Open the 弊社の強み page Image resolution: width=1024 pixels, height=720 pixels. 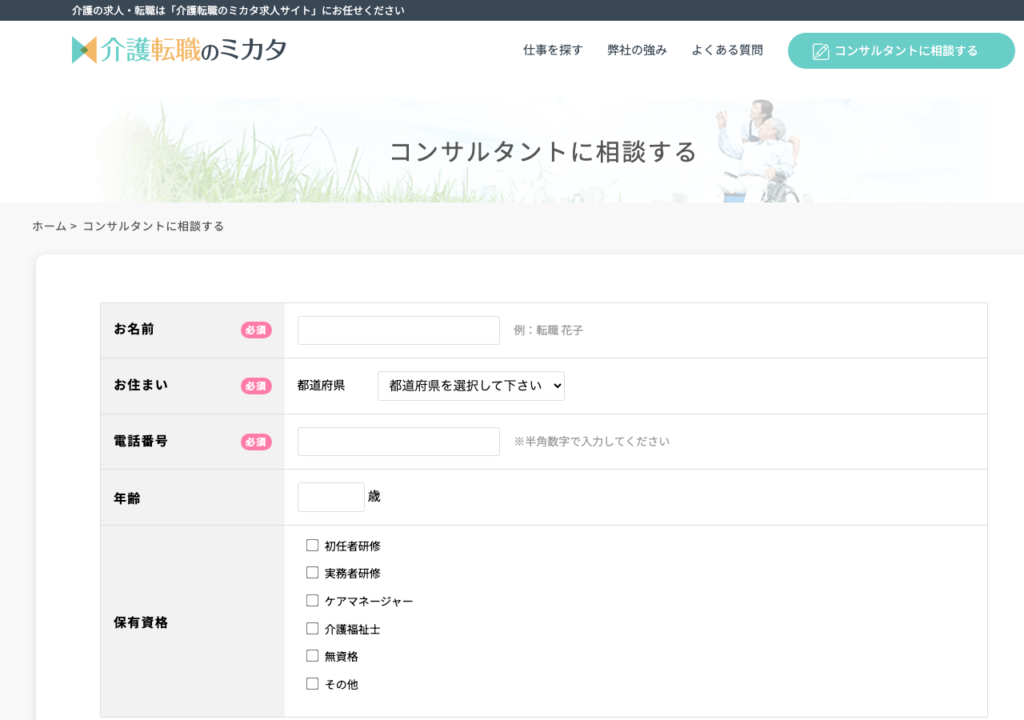pos(637,50)
